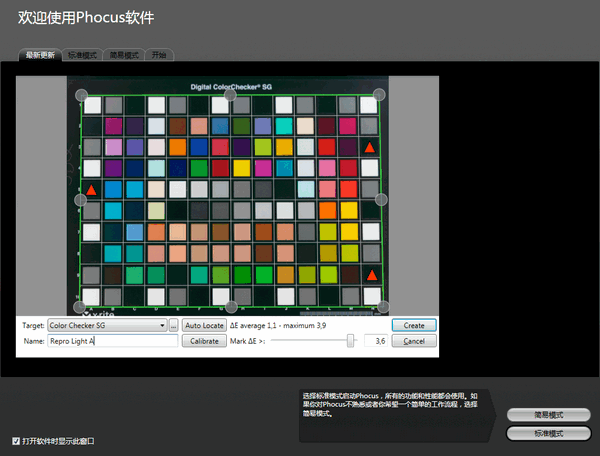This screenshot has height=456, width=600.
Task: Click the top-left corner handle of the grid
Action: point(82,95)
